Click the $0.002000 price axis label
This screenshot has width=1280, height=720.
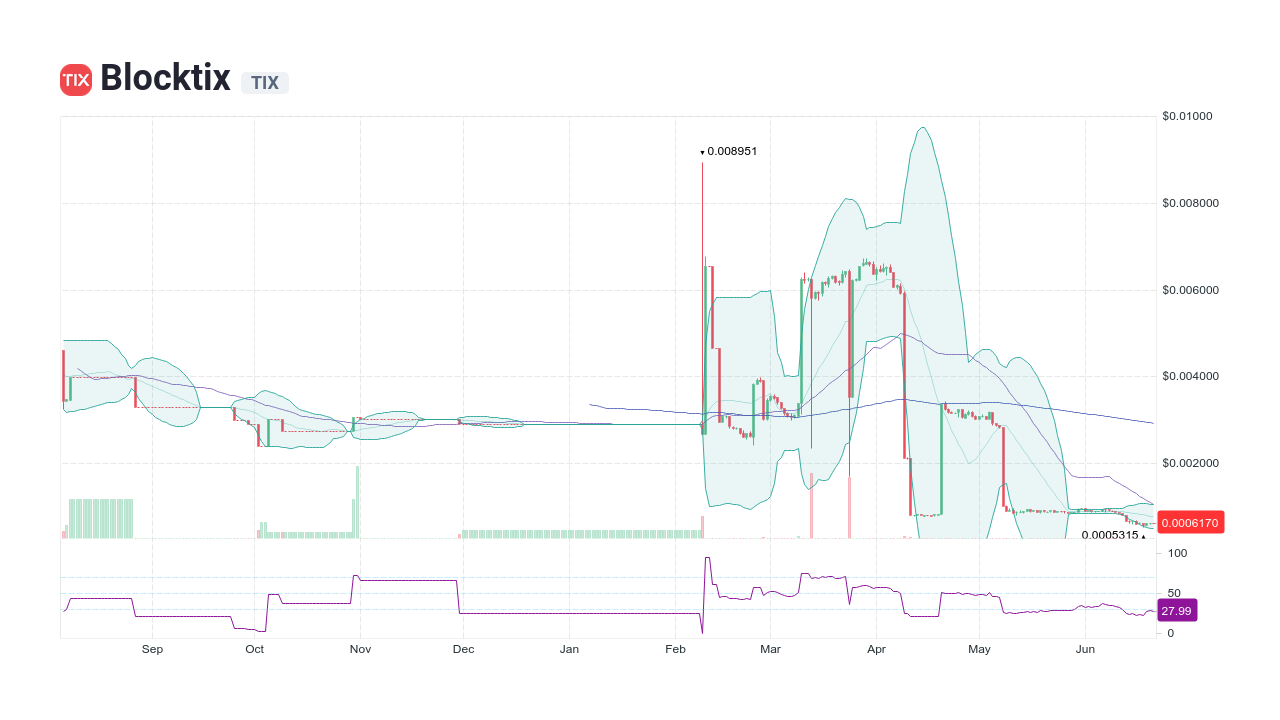[1190, 463]
